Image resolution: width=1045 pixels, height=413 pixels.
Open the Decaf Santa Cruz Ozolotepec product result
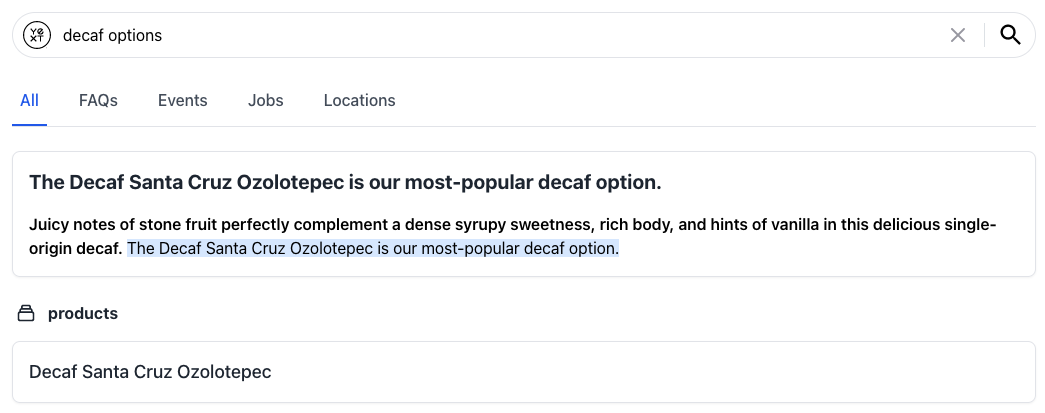(x=150, y=372)
